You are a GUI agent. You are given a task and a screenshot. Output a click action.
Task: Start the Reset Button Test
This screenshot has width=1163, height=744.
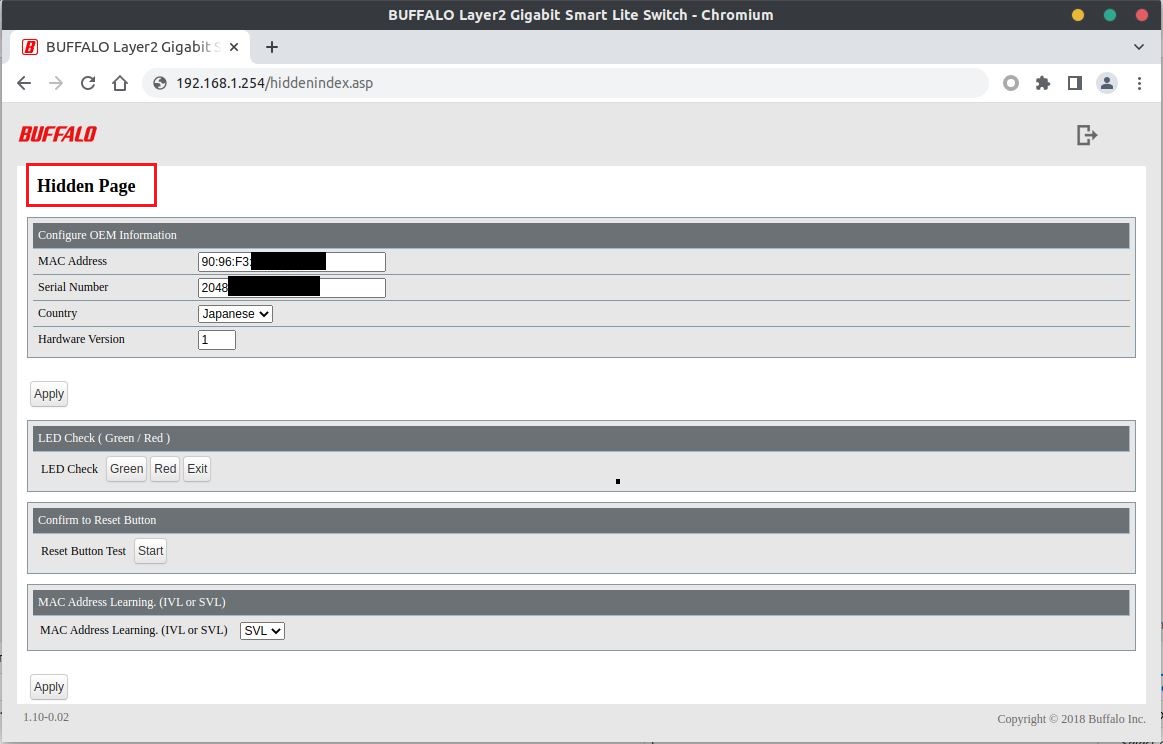150,551
